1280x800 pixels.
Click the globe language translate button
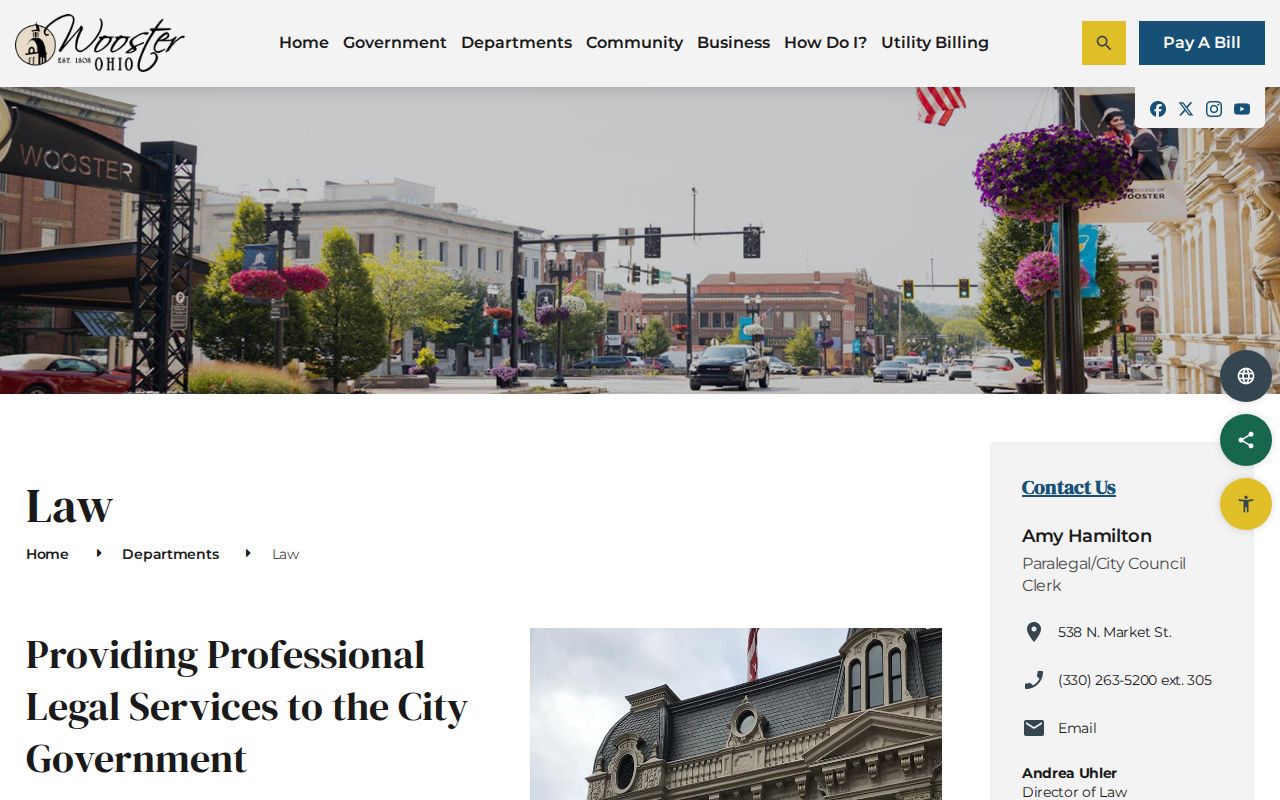tap(1246, 376)
